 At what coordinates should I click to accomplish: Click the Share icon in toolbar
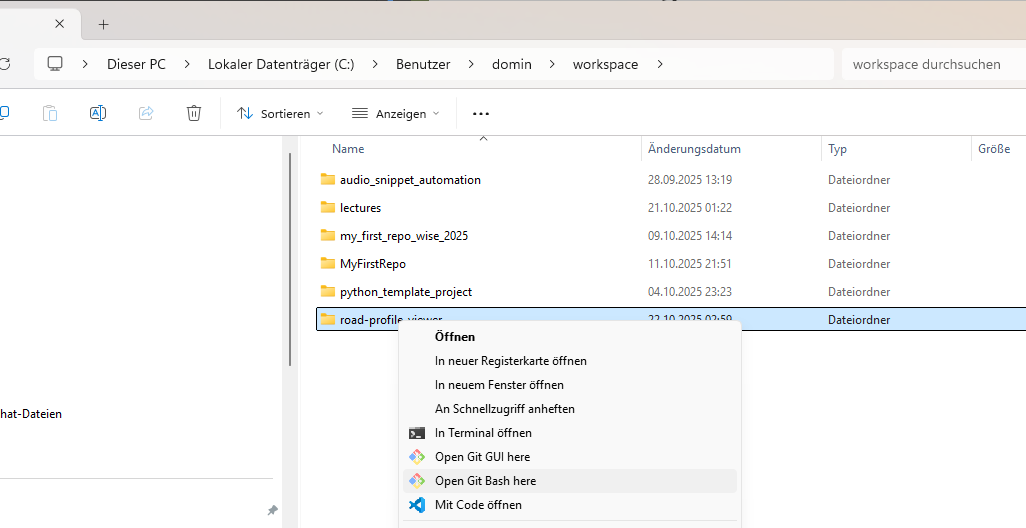coord(146,113)
